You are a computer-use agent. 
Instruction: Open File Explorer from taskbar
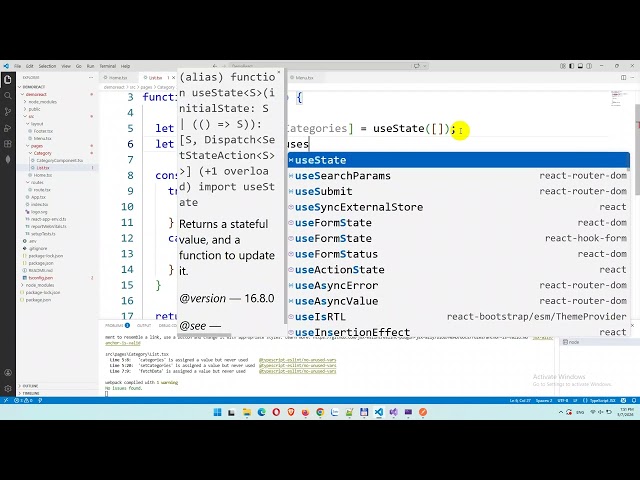point(247,412)
